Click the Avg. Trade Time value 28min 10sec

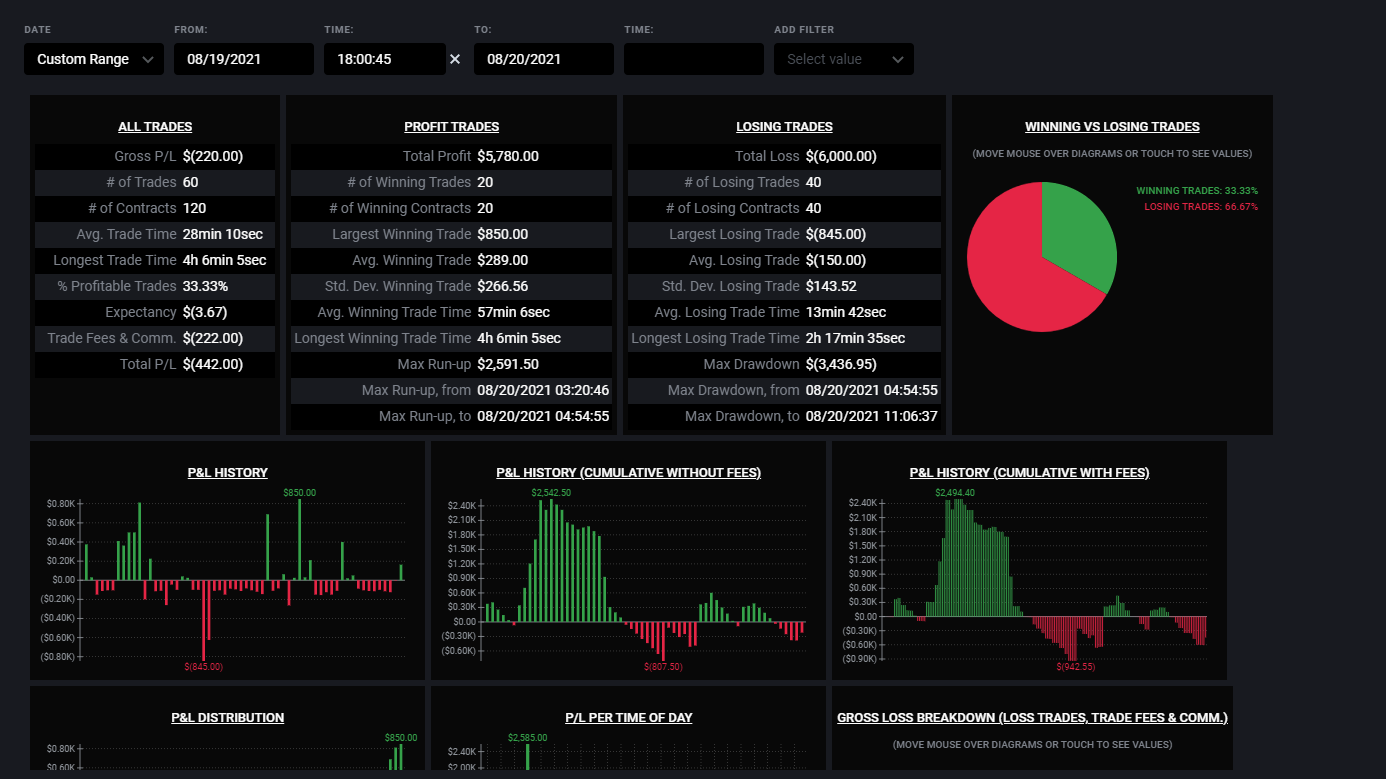coord(223,234)
